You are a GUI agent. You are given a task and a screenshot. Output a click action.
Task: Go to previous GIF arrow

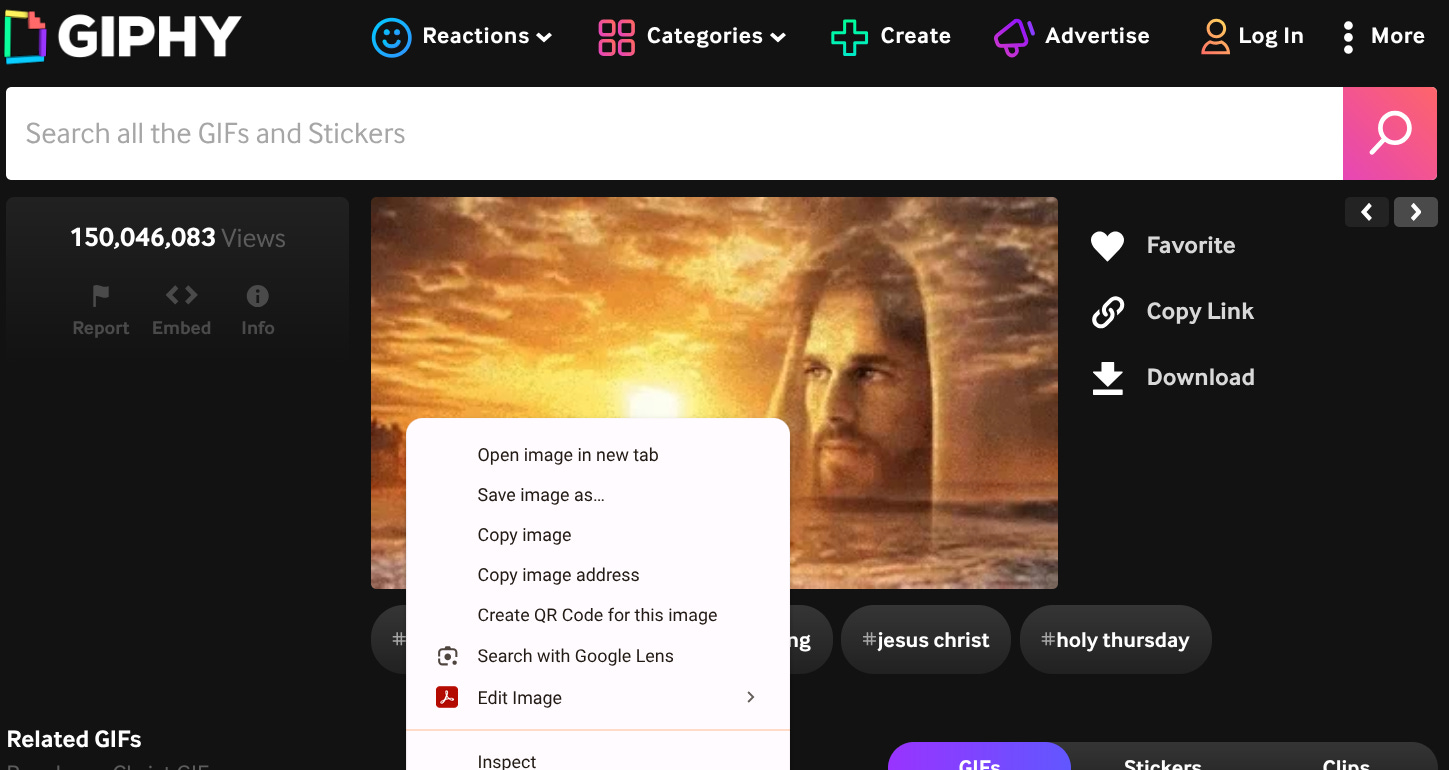1367,212
